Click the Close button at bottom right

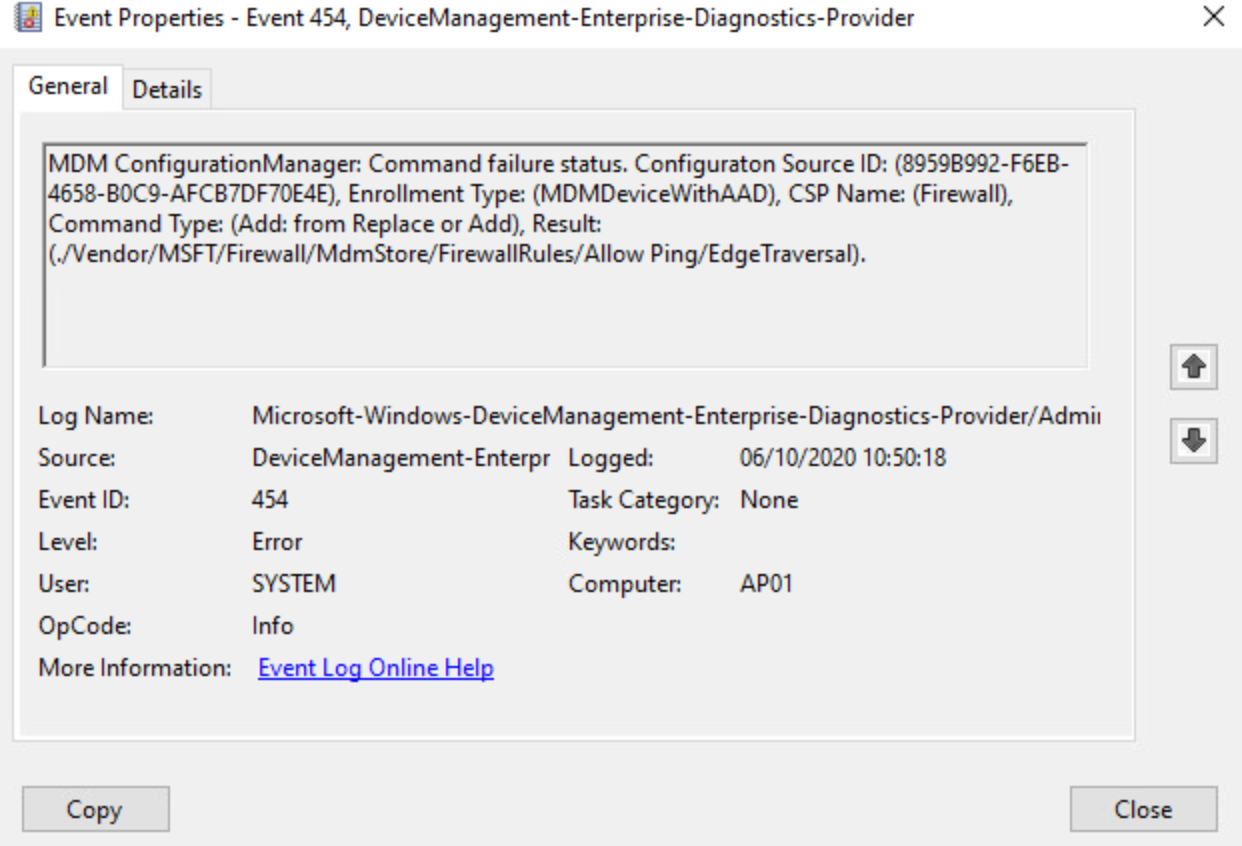[1143, 809]
